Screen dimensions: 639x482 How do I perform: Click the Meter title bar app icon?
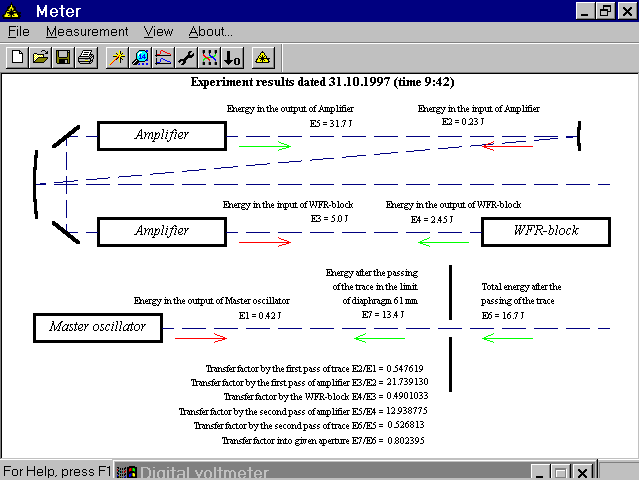coord(11,11)
